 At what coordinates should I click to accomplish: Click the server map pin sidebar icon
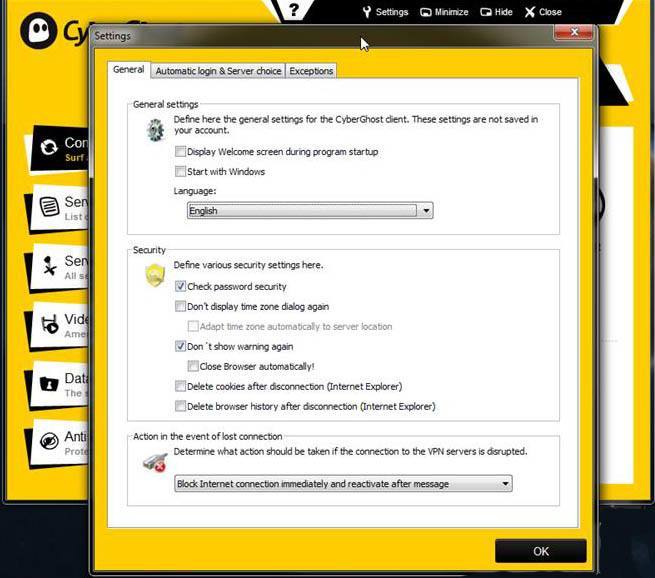click(x=50, y=266)
